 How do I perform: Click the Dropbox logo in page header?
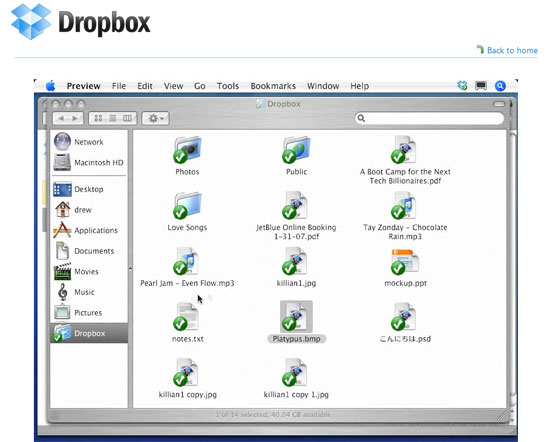pyautogui.click(x=81, y=22)
